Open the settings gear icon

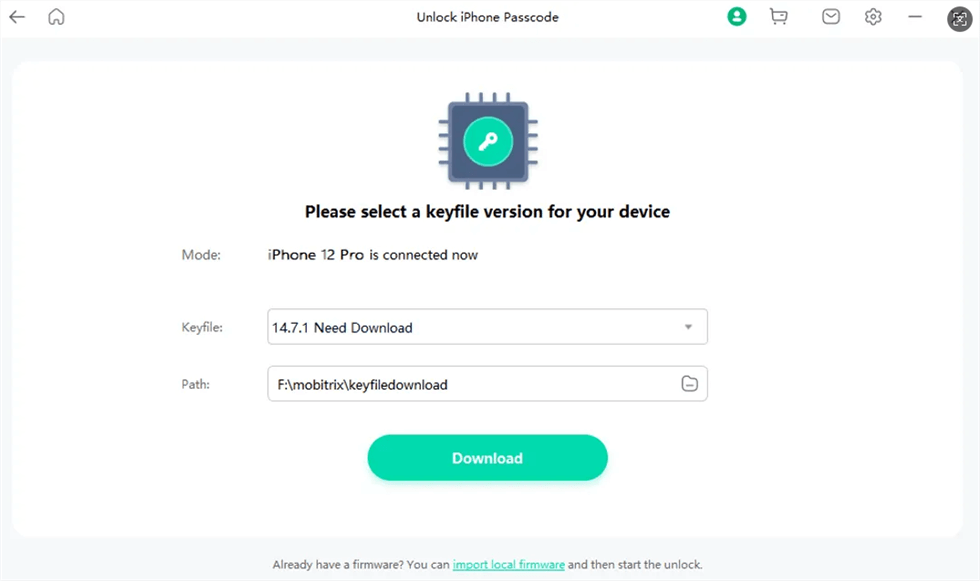coord(873,17)
